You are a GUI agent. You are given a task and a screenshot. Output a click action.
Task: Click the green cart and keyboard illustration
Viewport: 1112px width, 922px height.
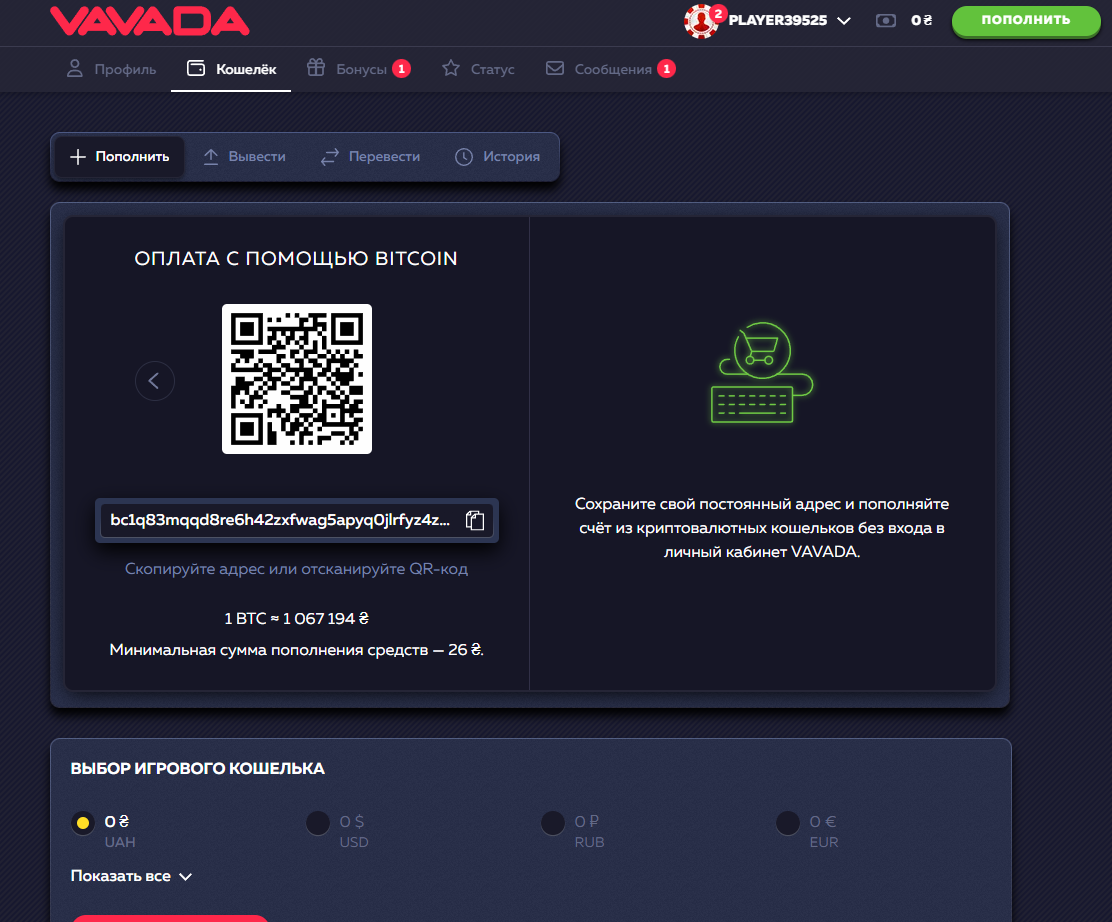click(x=762, y=372)
